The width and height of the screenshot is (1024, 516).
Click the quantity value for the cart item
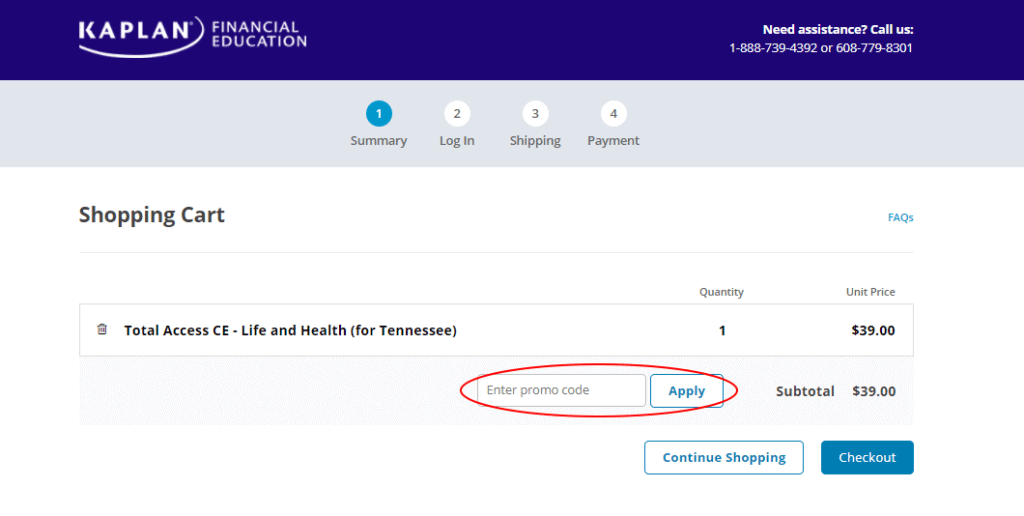coord(722,330)
